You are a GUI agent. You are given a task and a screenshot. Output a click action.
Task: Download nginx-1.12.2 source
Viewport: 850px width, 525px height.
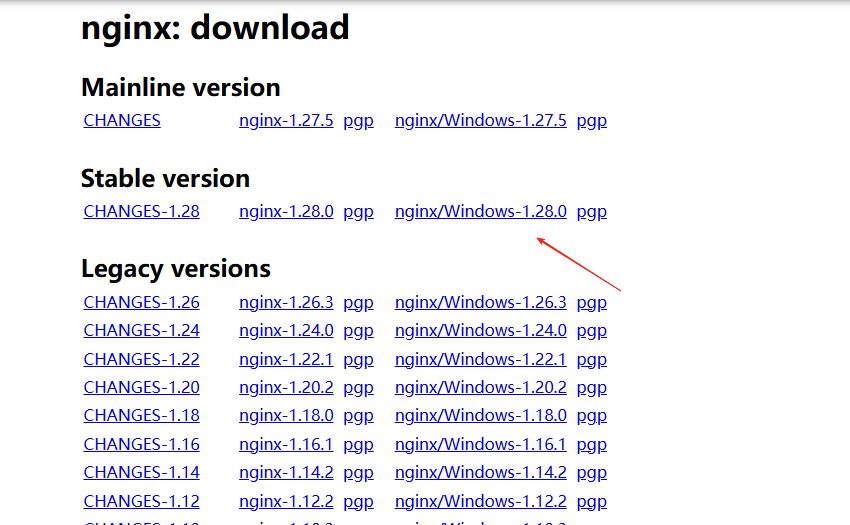286,501
